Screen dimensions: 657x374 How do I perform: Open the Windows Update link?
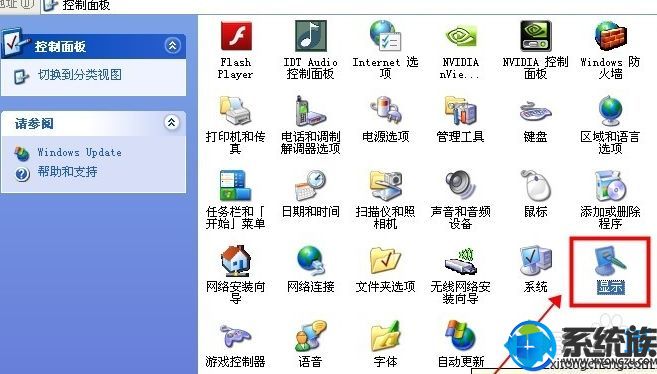click(x=80, y=152)
